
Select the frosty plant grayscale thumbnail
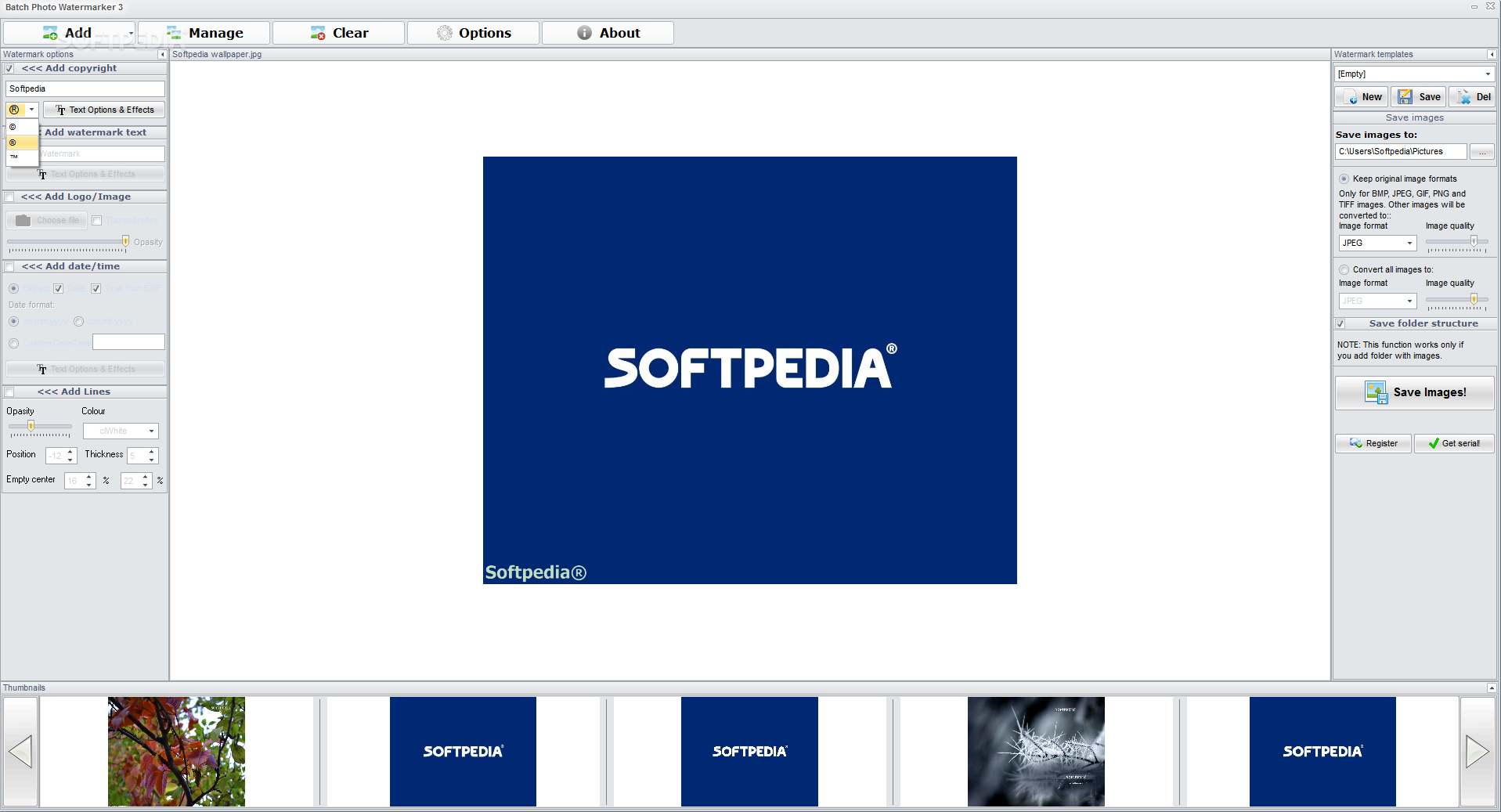[x=1036, y=752]
